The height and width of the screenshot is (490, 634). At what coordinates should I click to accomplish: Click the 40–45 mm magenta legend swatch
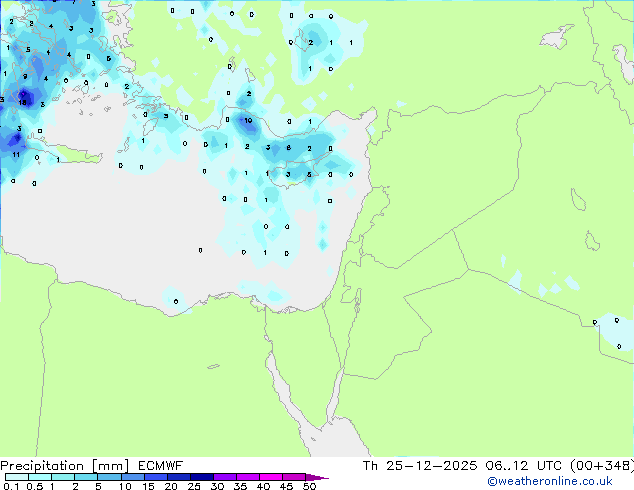[271, 477]
